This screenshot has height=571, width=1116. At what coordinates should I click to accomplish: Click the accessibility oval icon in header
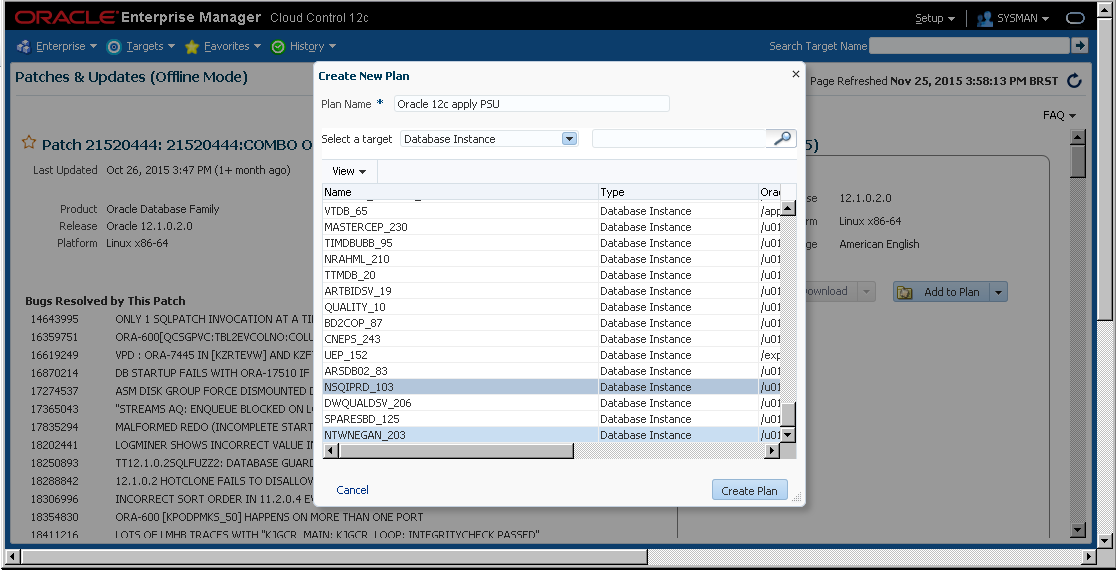pos(1075,19)
